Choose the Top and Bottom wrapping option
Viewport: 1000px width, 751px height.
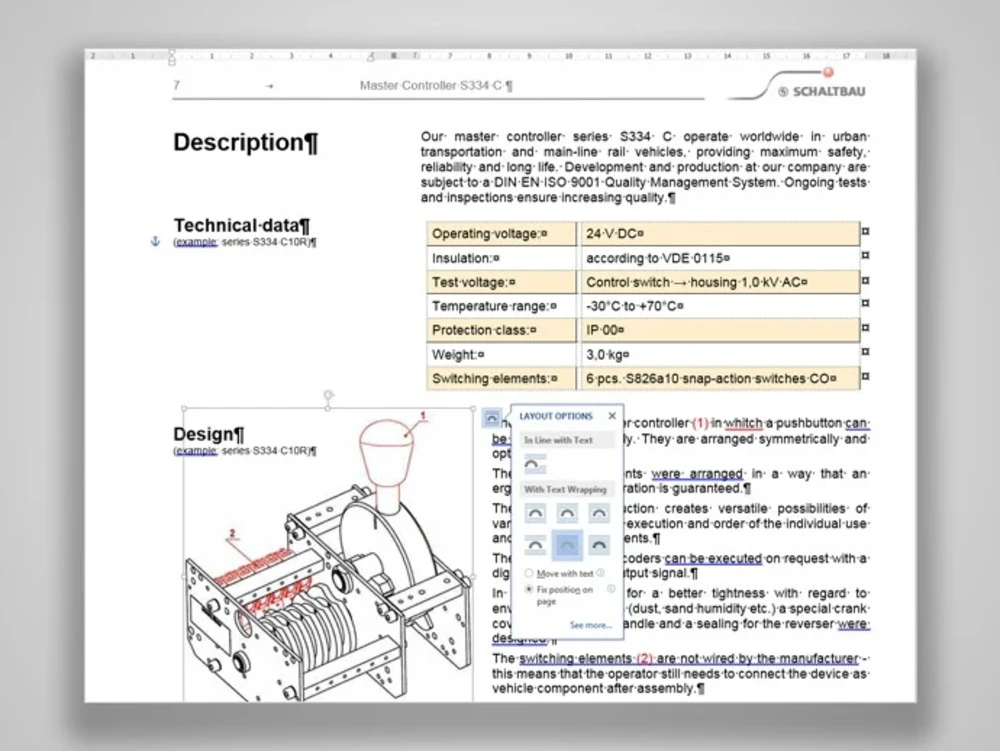[535, 545]
